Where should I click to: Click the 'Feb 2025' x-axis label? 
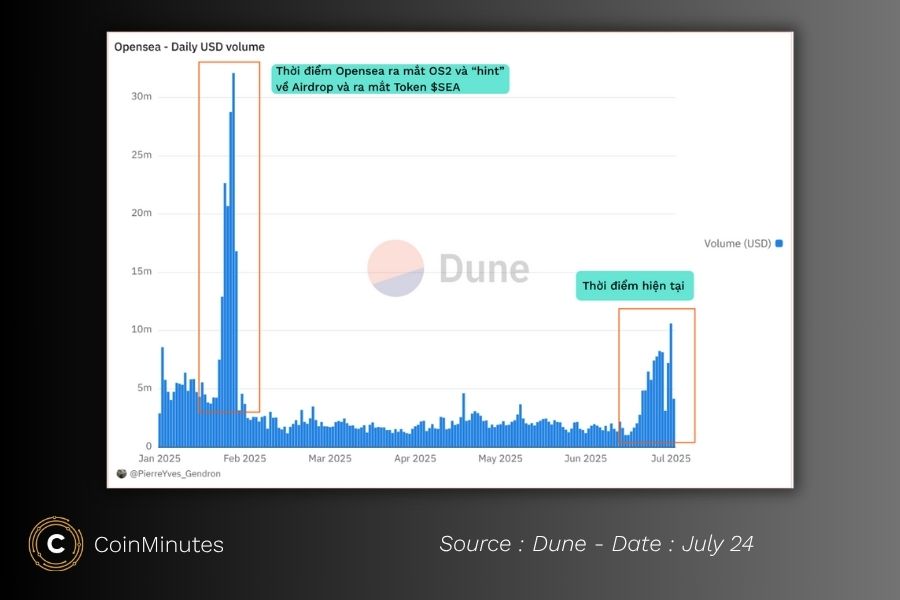pyautogui.click(x=245, y=459)
